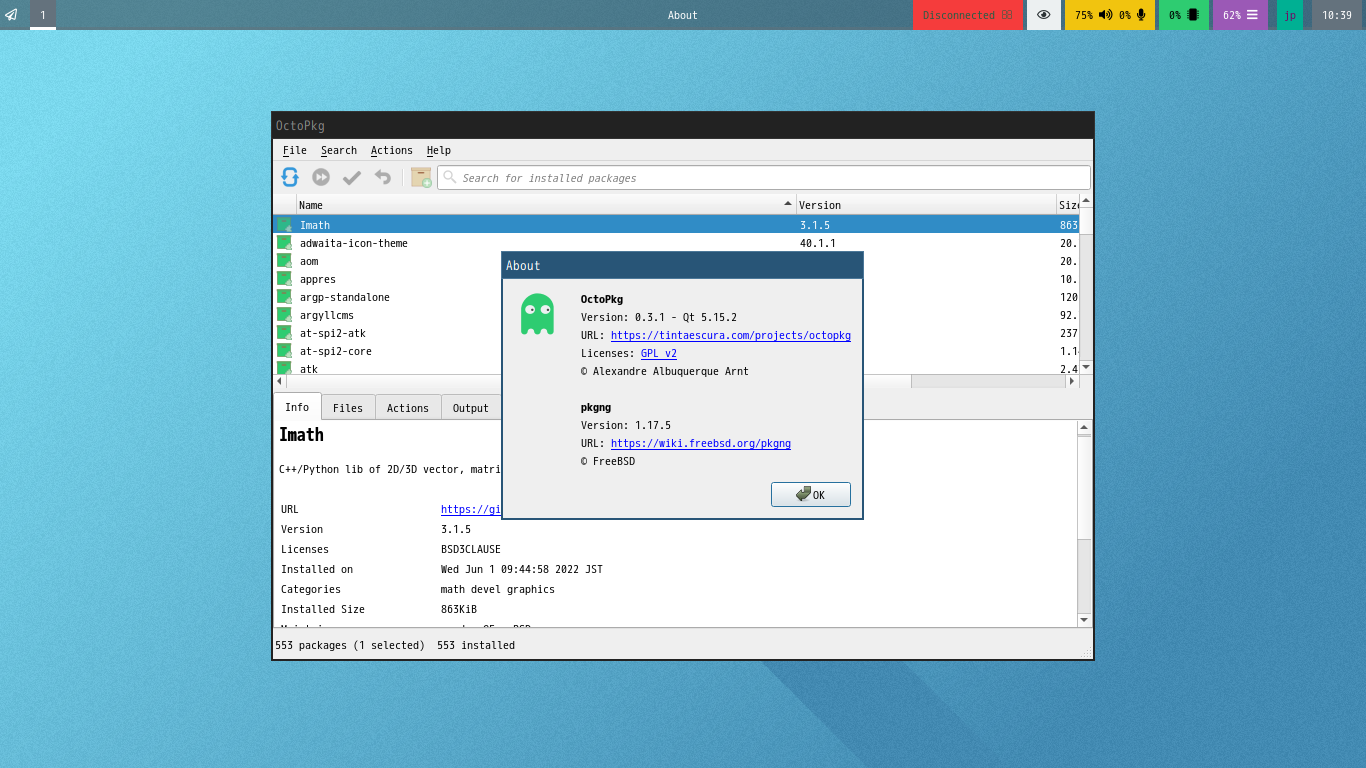Open the Help menu
This screenshot has height=768, width=1366.
pyautogui.click(x=439, y=150)
